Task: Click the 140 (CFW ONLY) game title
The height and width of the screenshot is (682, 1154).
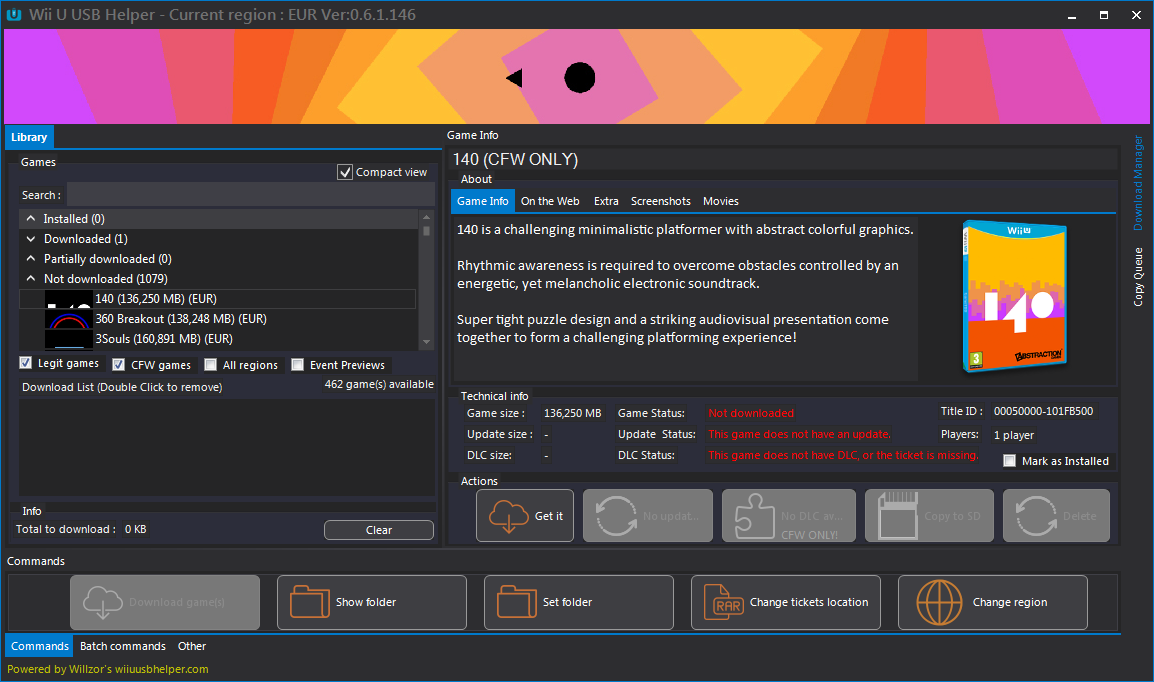Action: coord(515,159)
